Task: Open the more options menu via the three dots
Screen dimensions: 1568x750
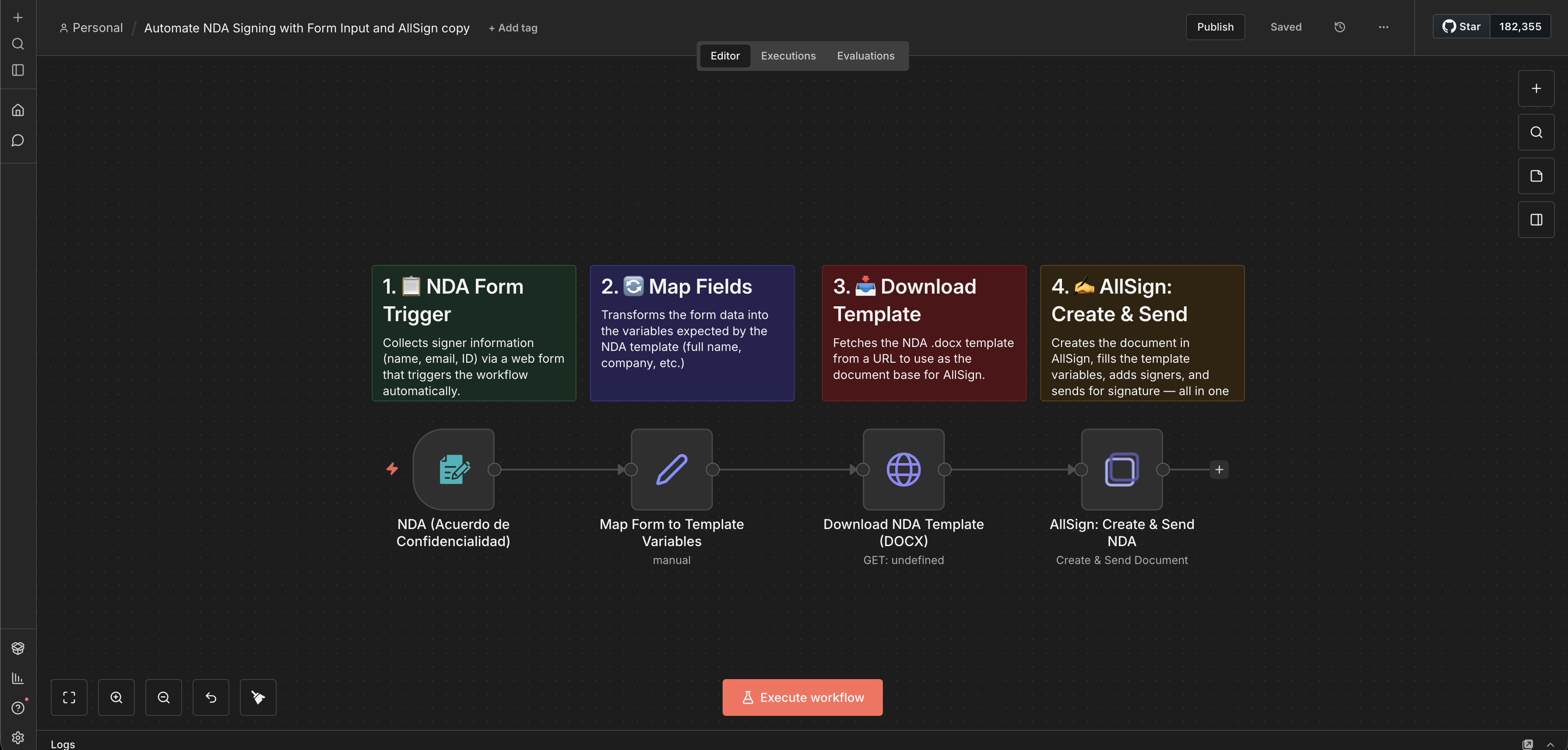Action: tap(1383, 27)
